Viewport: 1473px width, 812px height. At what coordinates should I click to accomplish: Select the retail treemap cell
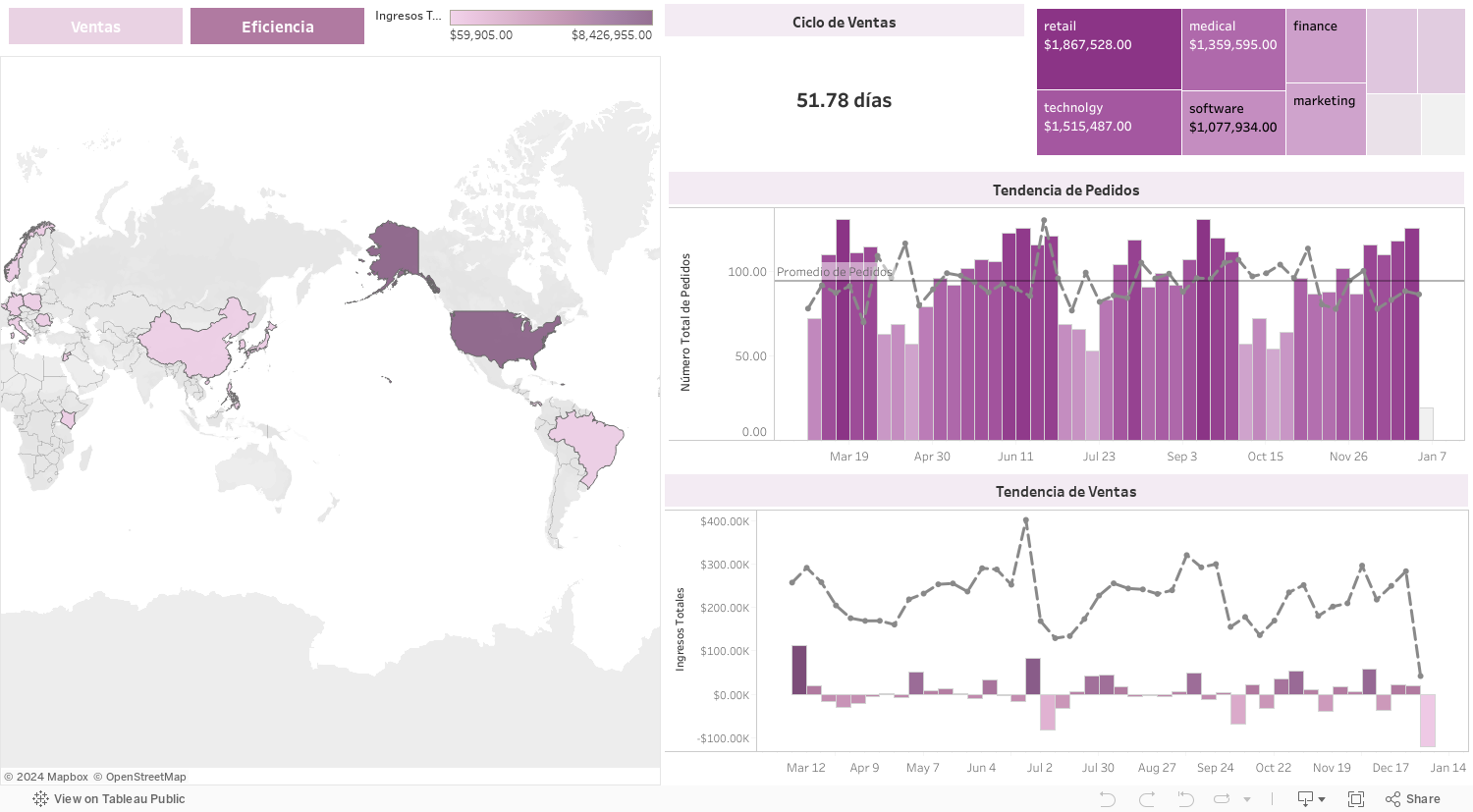click(1109, 49)
